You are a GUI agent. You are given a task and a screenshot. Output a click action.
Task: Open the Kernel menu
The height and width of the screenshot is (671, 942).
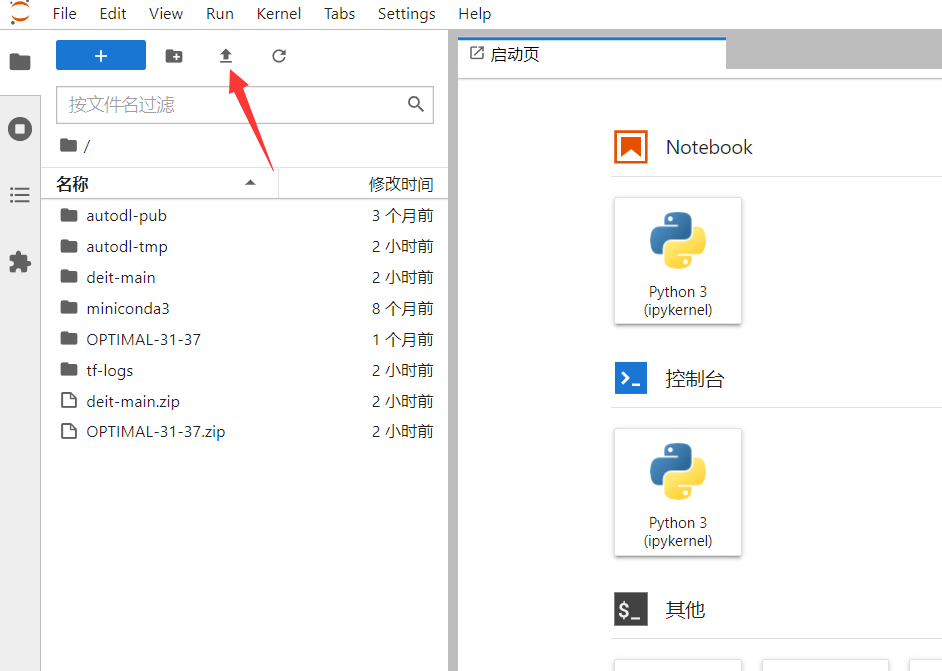click(x=279, y=14)
